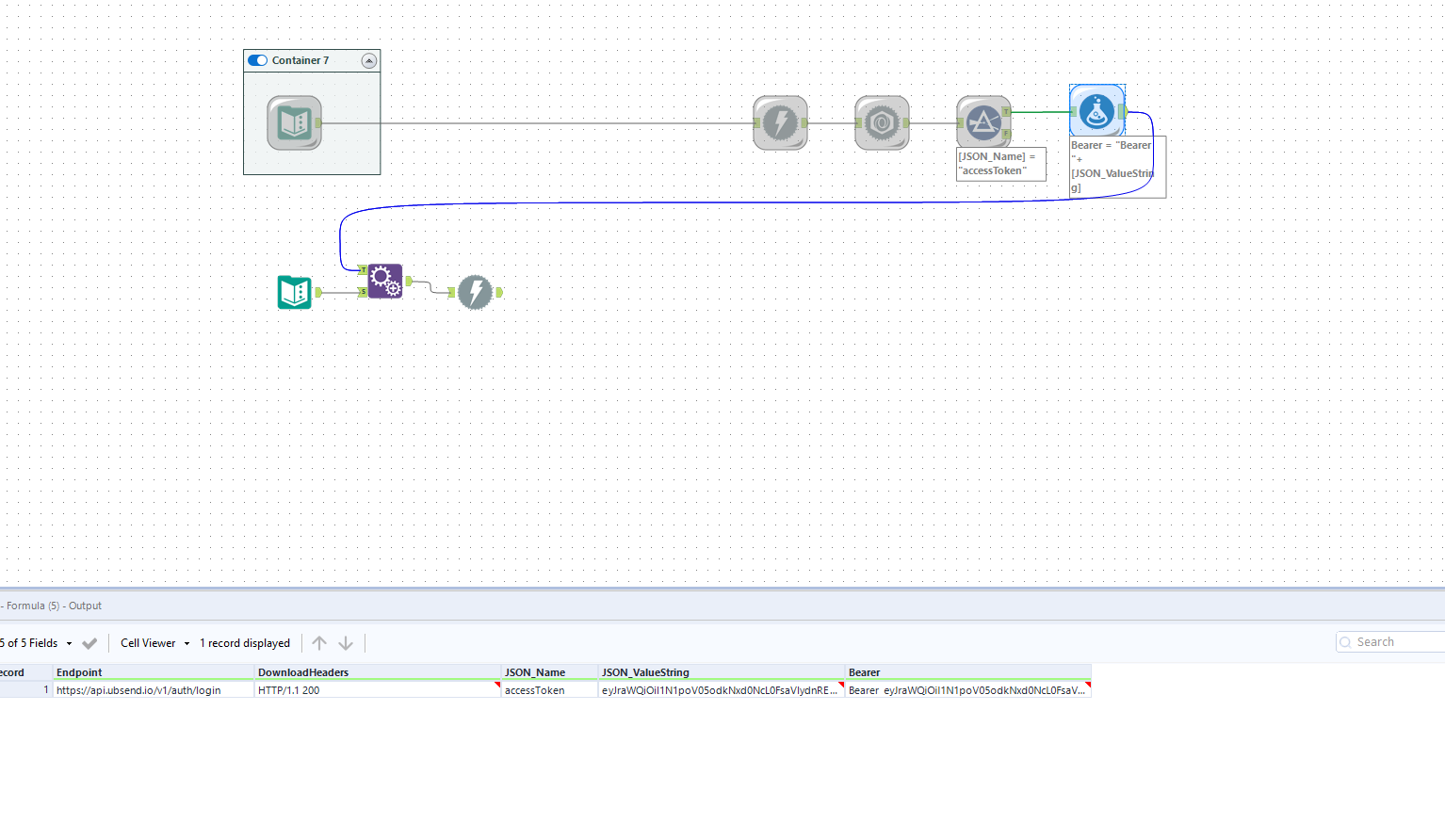Select the JSON Parse tool
This screenshot has width=1445, height=840.
[882, 122]
